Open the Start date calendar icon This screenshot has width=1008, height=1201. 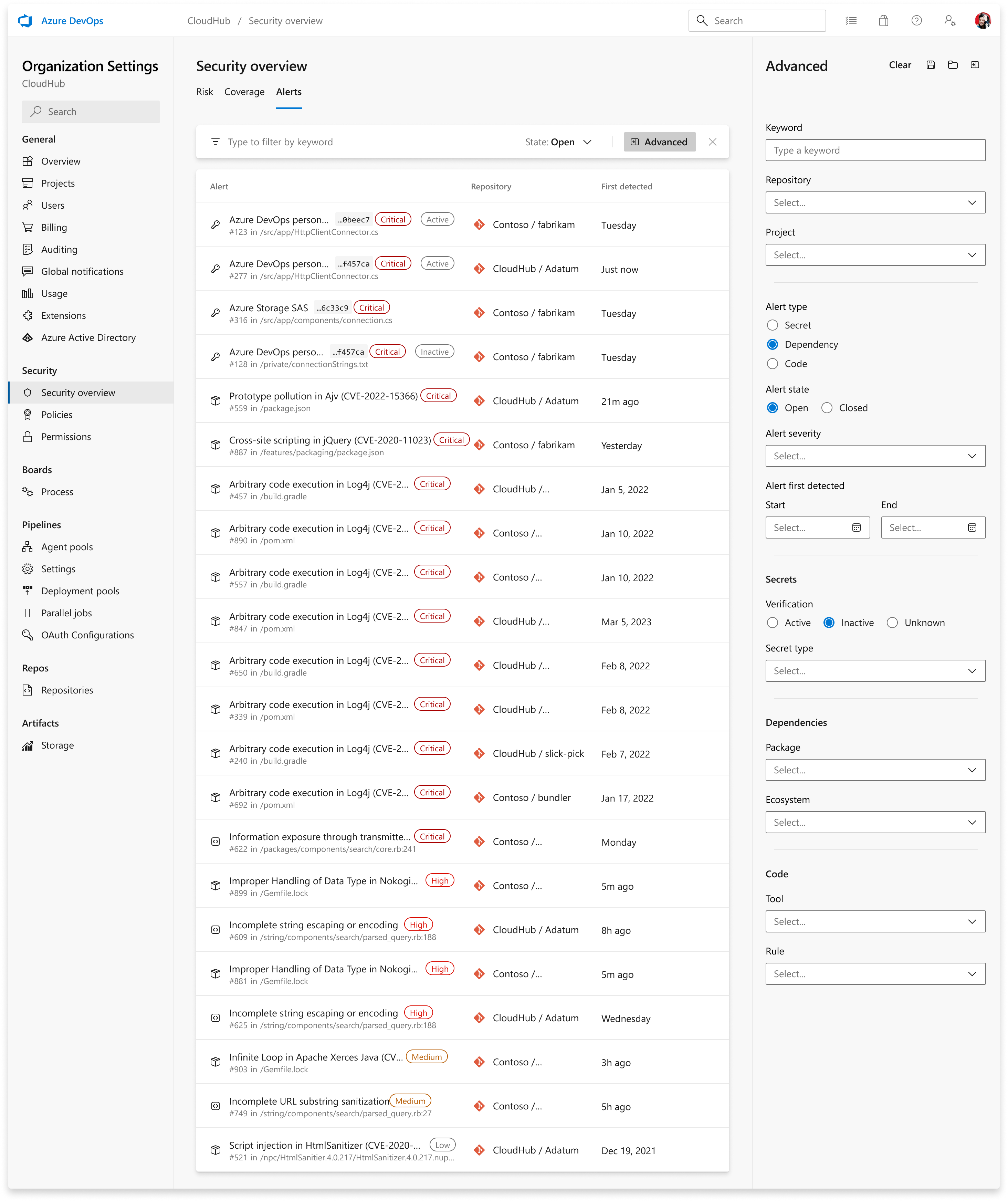point(857,528)
